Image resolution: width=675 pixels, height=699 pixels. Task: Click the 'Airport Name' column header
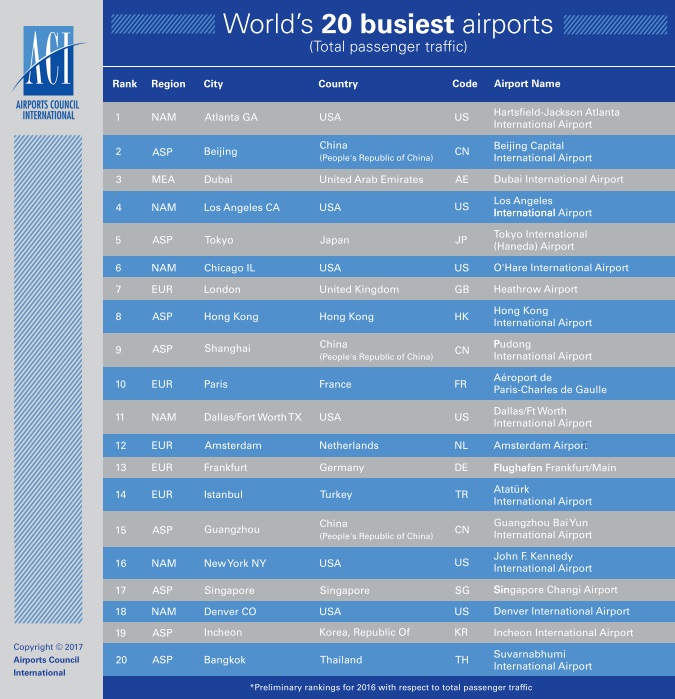527,84
